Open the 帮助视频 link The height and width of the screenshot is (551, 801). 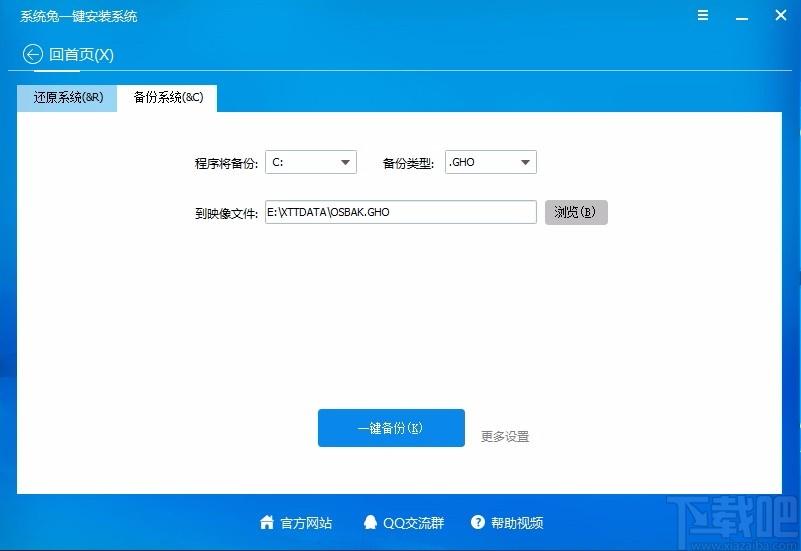coord(517,523)
